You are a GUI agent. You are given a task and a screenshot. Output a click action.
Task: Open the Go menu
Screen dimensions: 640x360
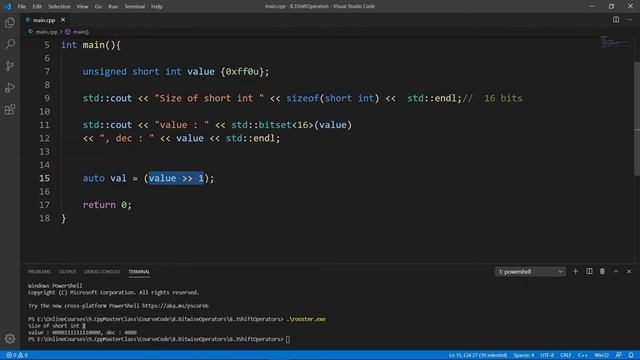tap(98, 6)
